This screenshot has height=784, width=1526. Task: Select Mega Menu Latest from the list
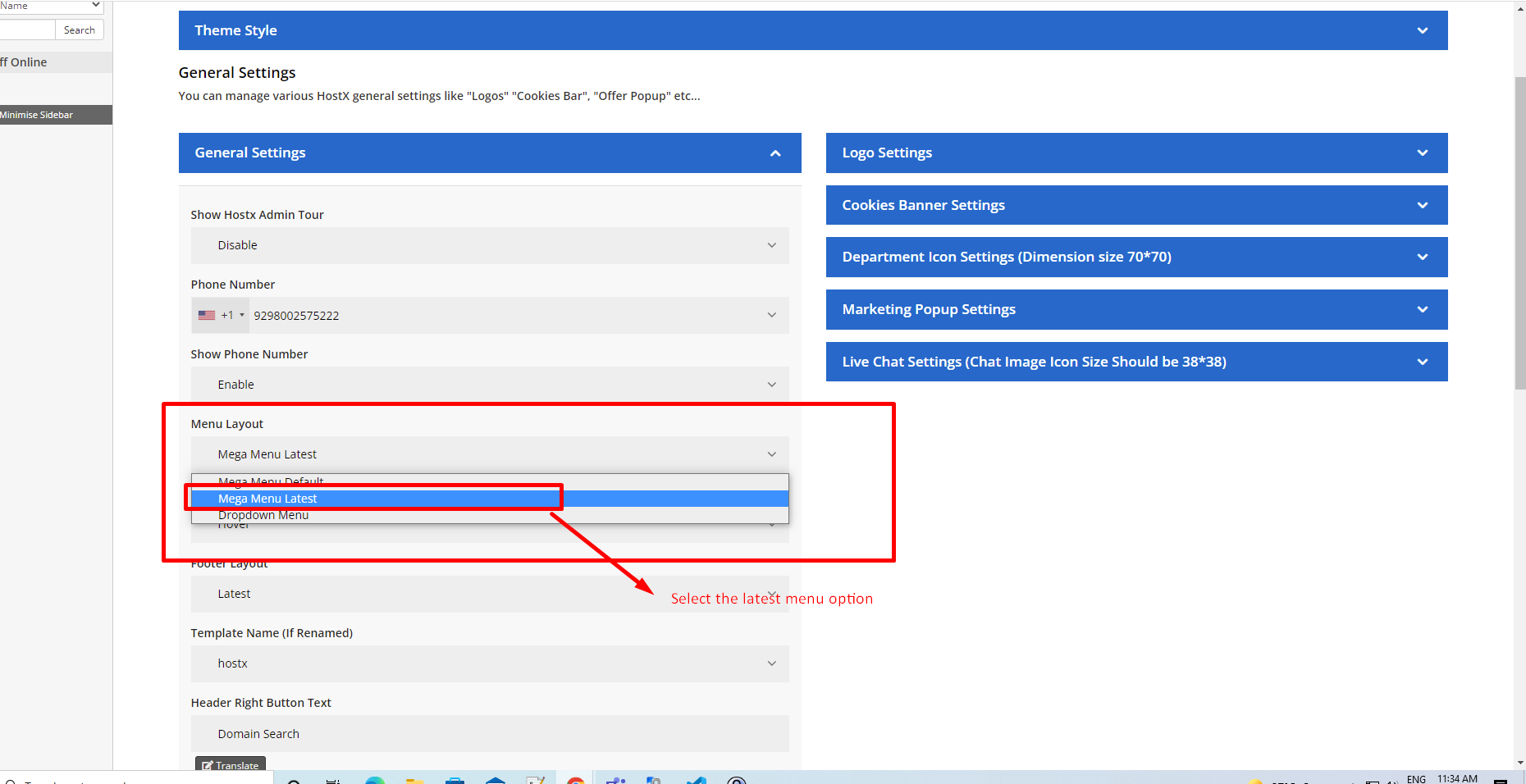pyautogui.click(x=490, y=499)
